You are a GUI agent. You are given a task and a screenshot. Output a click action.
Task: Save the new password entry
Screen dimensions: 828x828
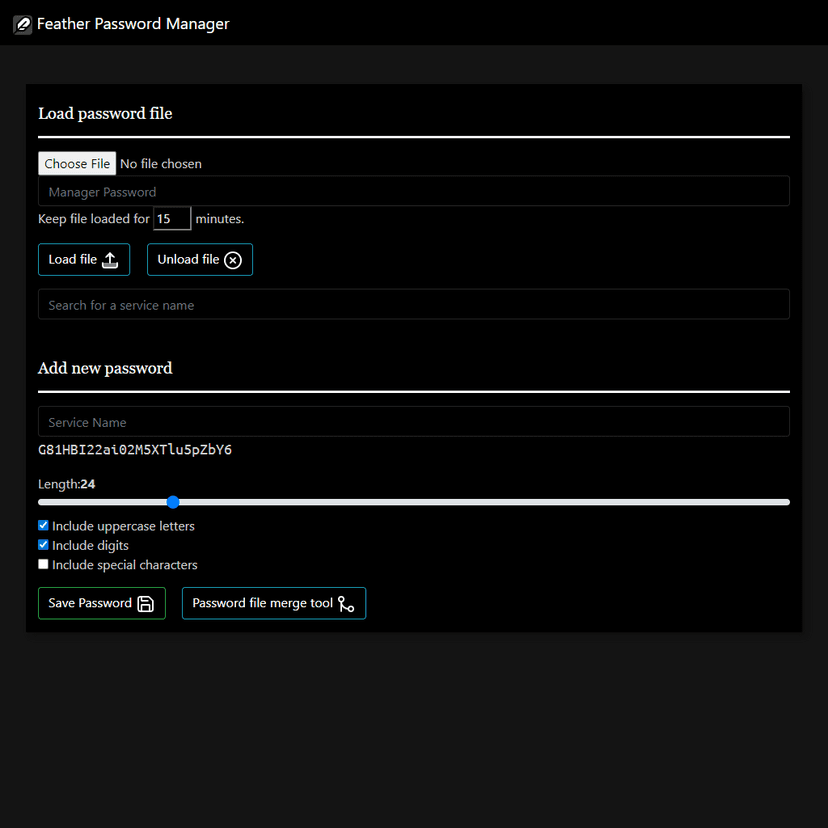(x=101, y=603)
